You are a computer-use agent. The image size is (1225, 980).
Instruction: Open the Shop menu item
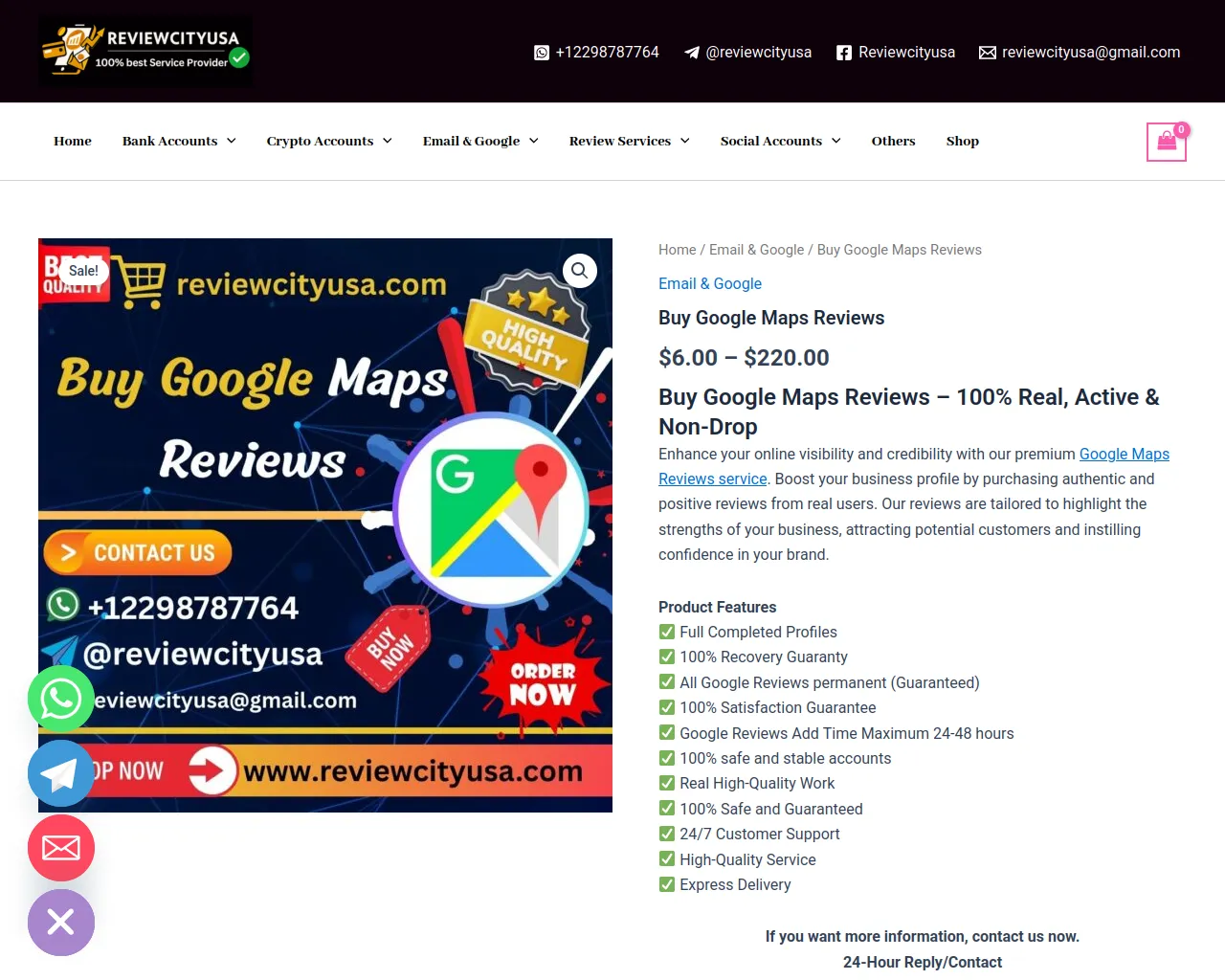pyautogui.click(x=963, y=141)
